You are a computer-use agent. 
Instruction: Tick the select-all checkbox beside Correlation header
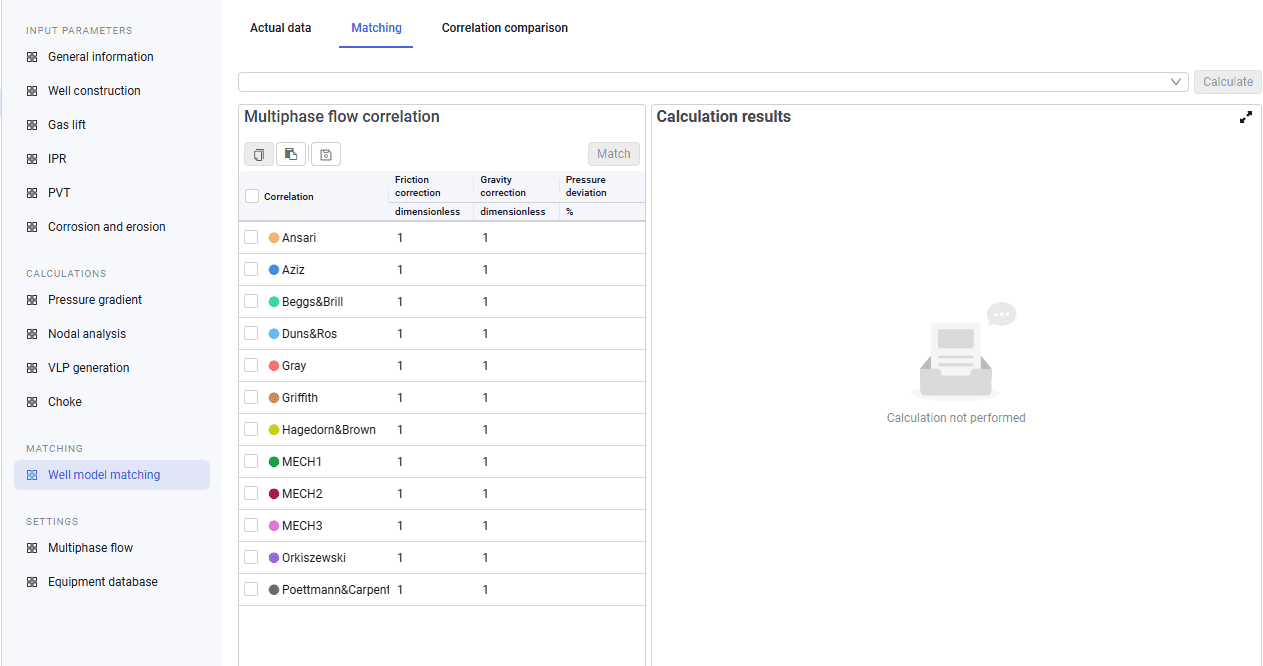point(252,196)
